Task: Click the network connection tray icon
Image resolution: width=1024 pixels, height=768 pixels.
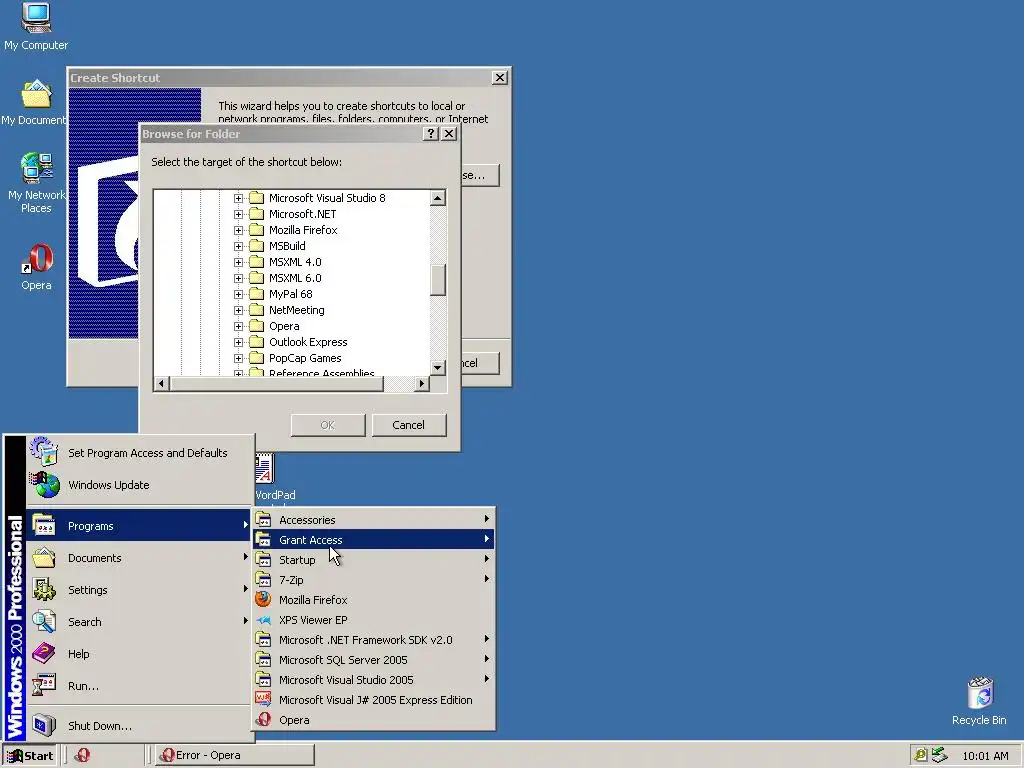Action: click(x=939, y=755)
